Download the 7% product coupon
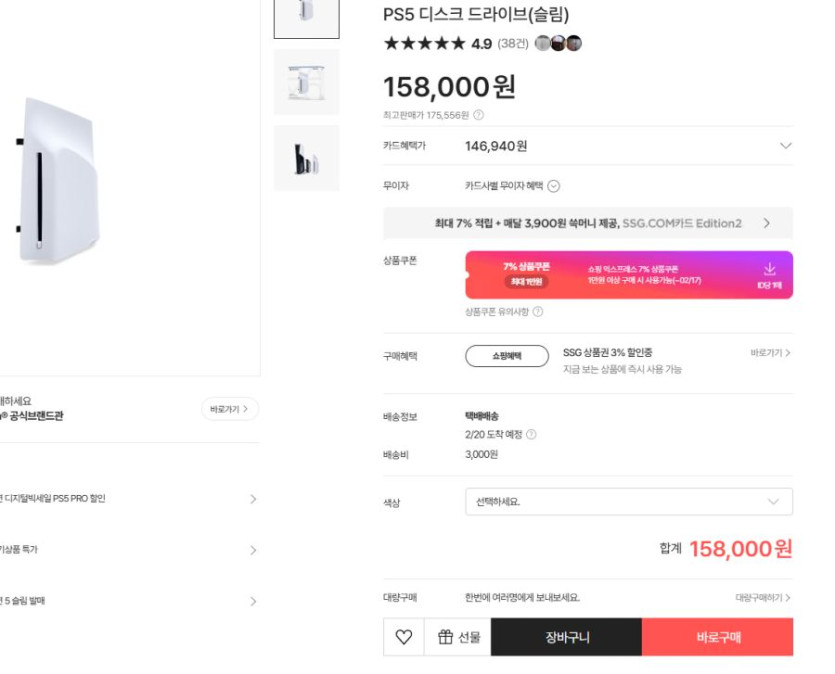Image resolution: width=835 pixels, height=674 pixels. 769,274
